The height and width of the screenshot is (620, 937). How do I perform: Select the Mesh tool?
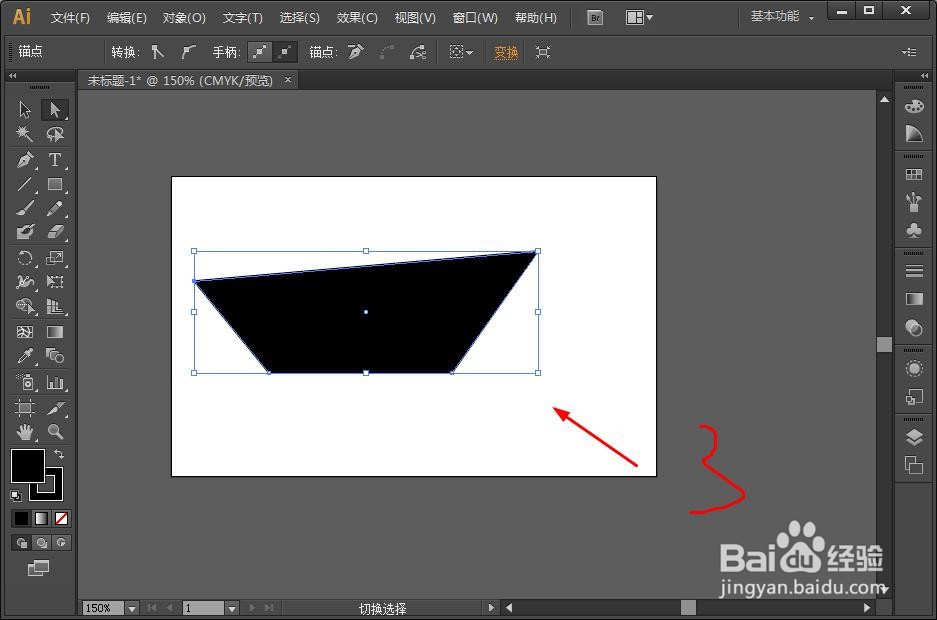coord(25,332)
